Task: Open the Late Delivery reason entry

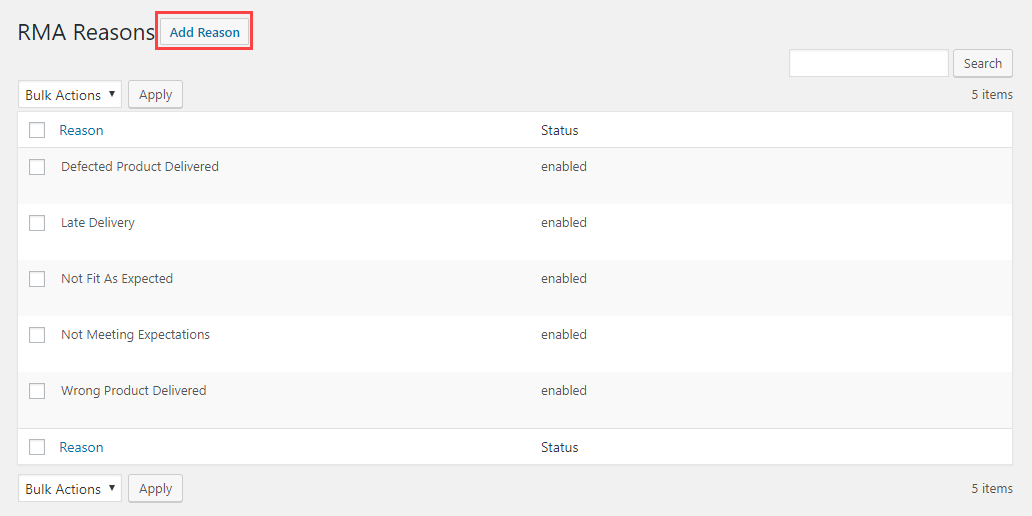Action: 97,223
